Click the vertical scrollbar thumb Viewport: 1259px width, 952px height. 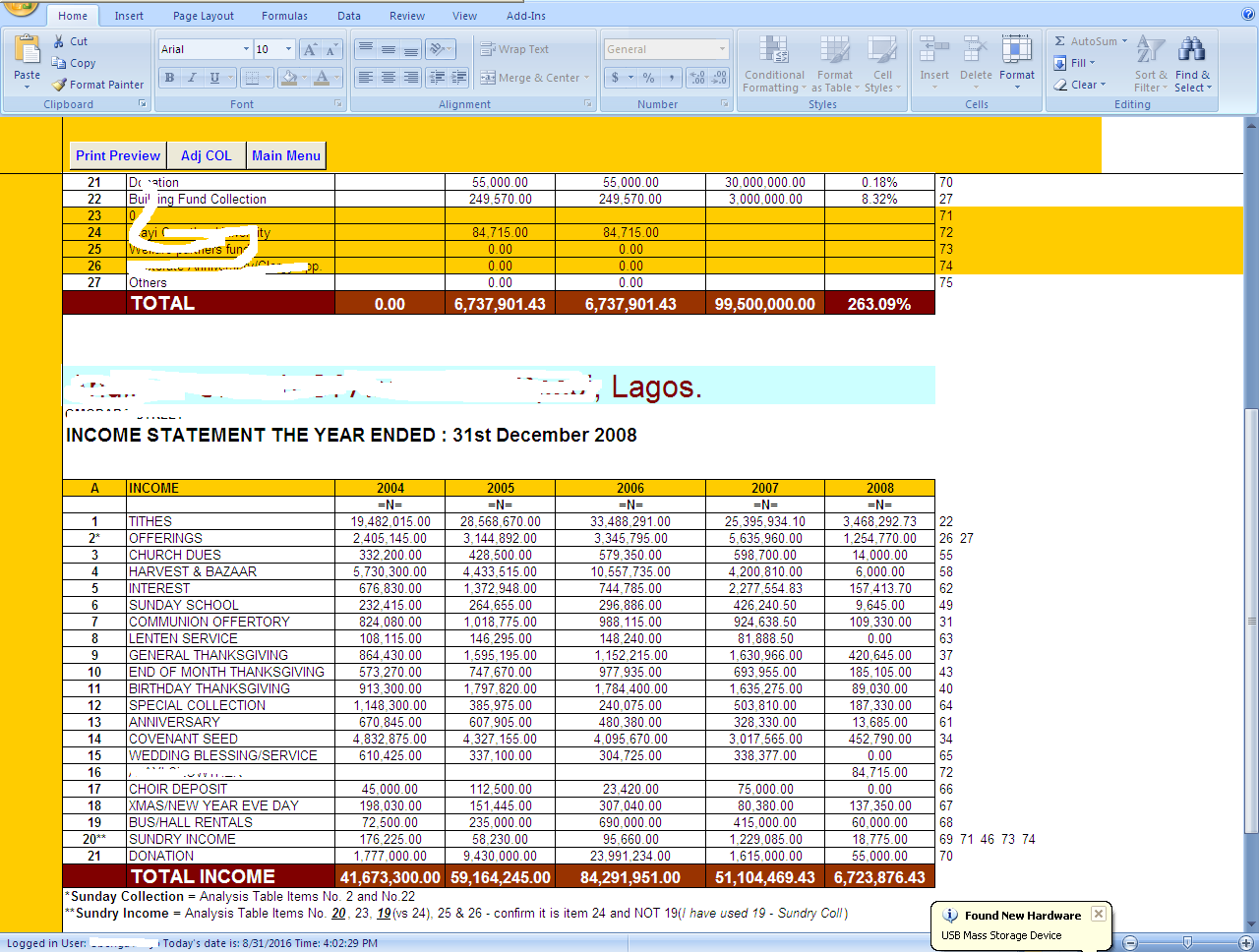tap(1251, 622)
